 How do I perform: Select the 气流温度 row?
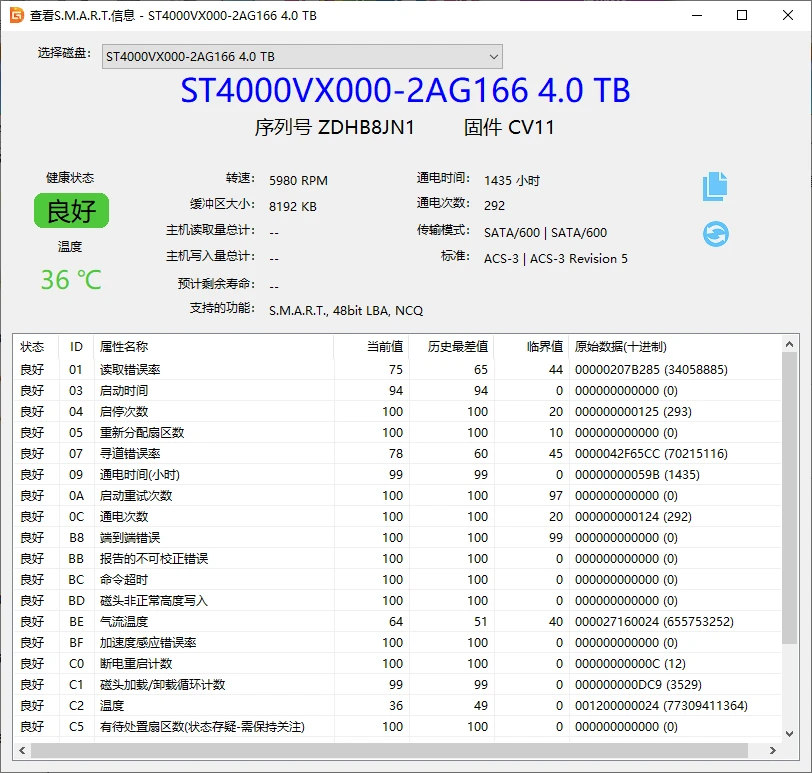(x=397, y=621)
